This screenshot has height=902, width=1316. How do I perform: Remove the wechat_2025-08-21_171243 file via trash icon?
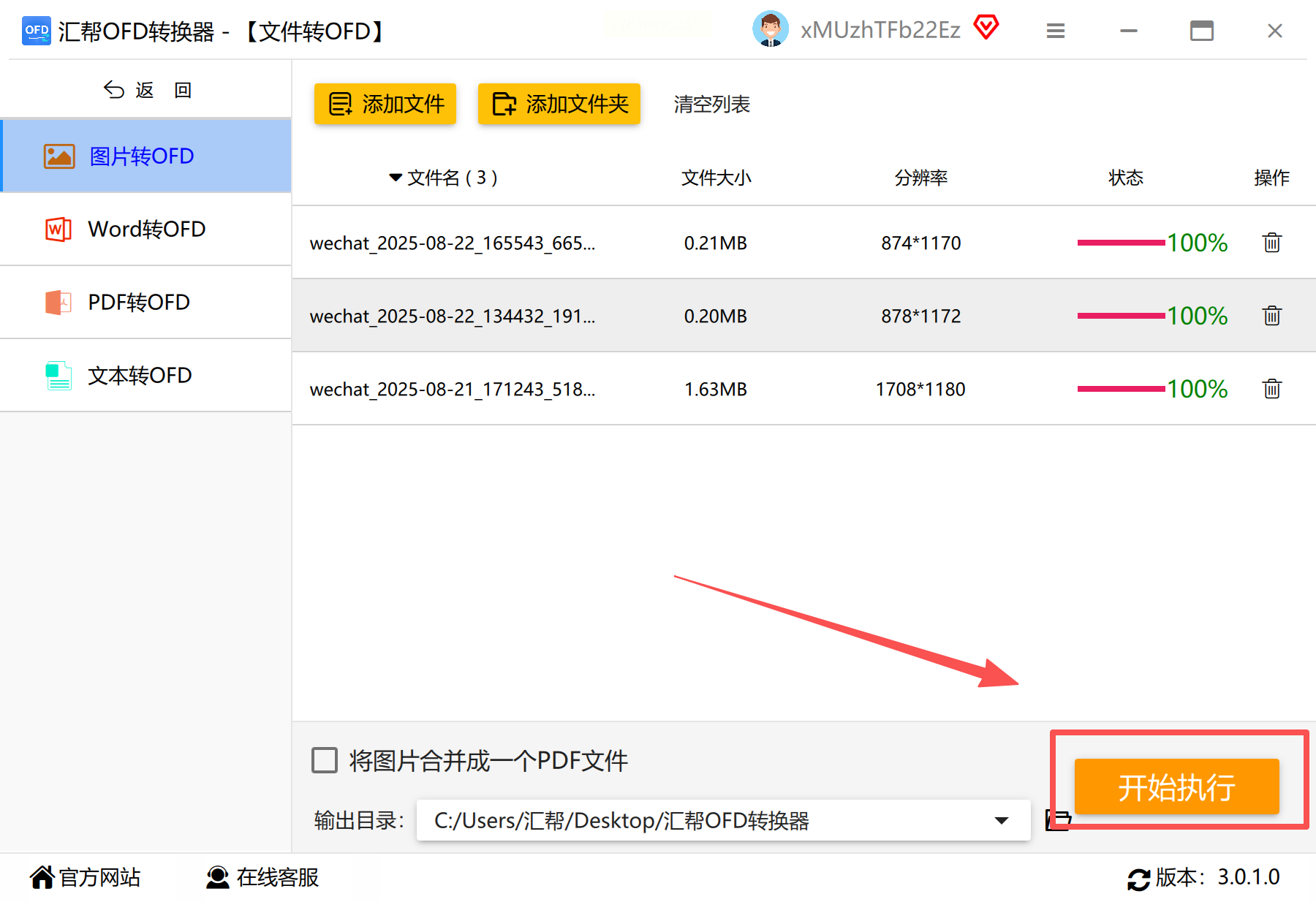(1271, 388)
